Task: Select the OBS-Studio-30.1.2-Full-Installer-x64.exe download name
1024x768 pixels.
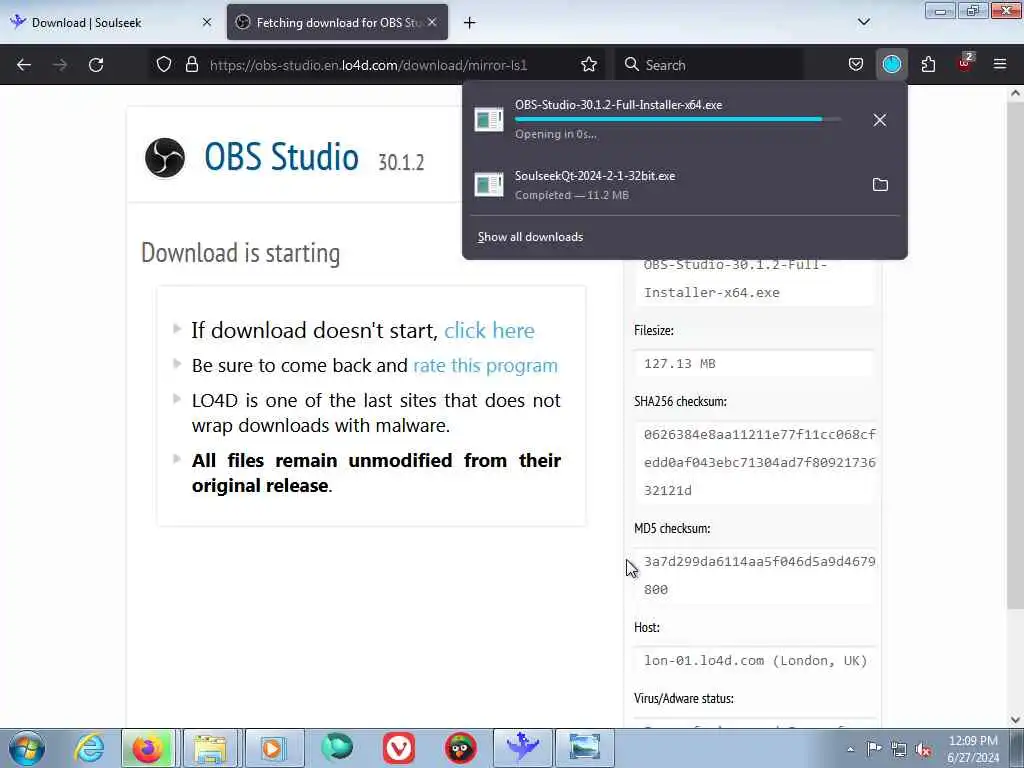Action: coord(618,104)
